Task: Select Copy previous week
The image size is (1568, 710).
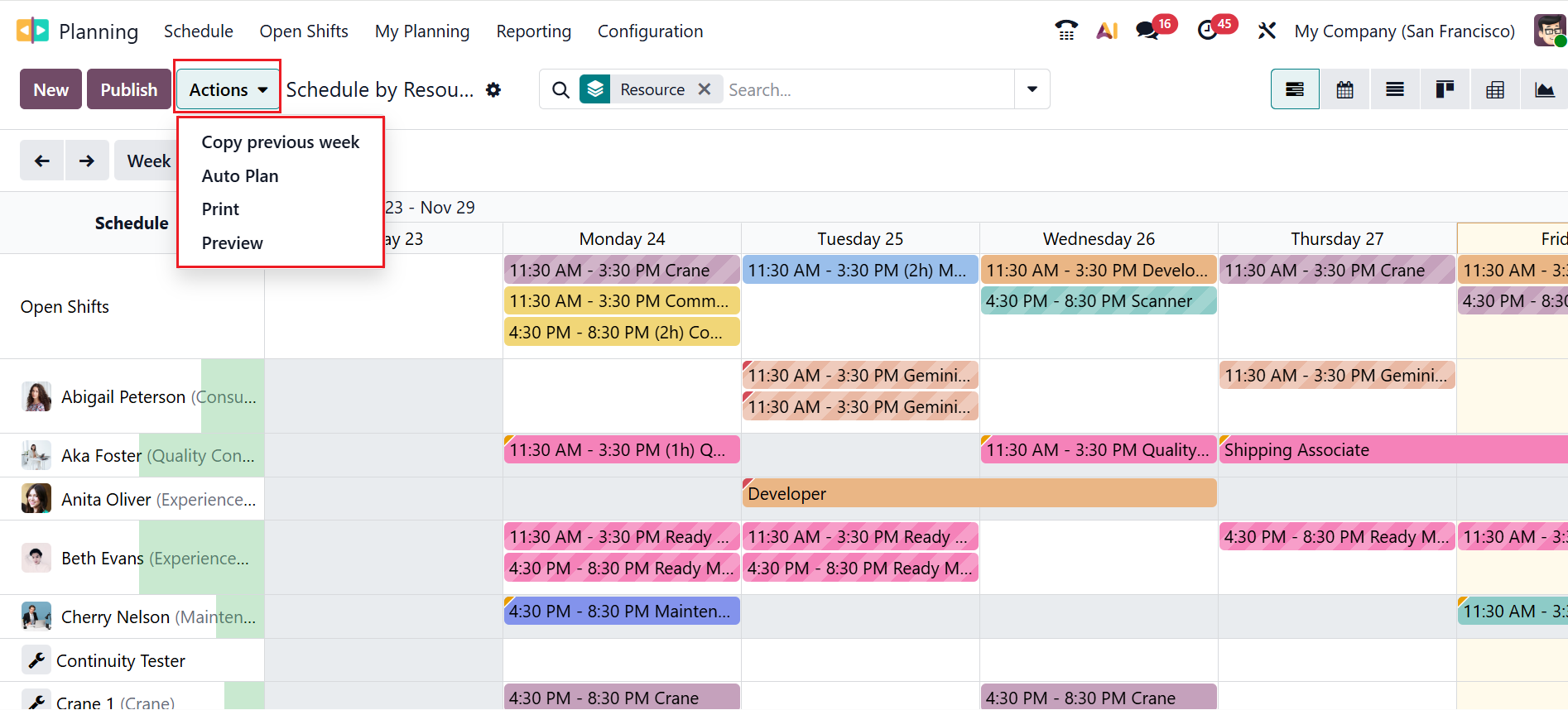Action: [280, 142]
